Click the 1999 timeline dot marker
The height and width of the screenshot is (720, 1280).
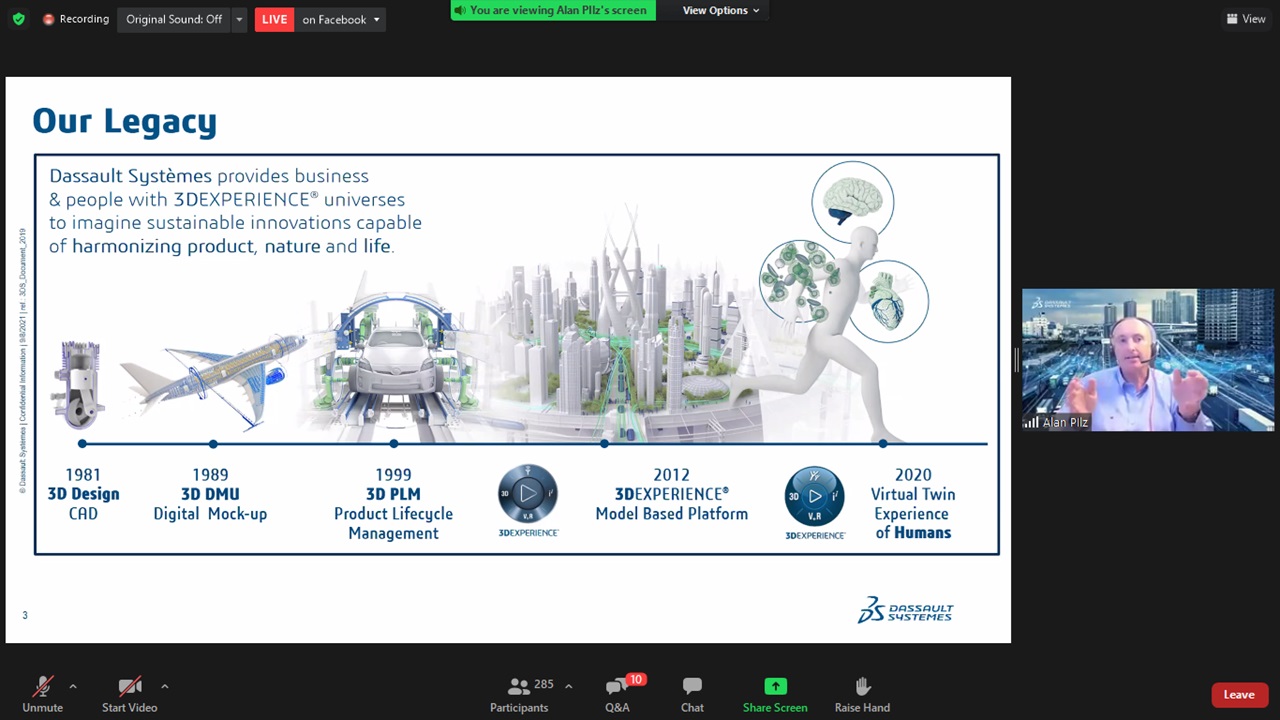click(x=394, y=443)
